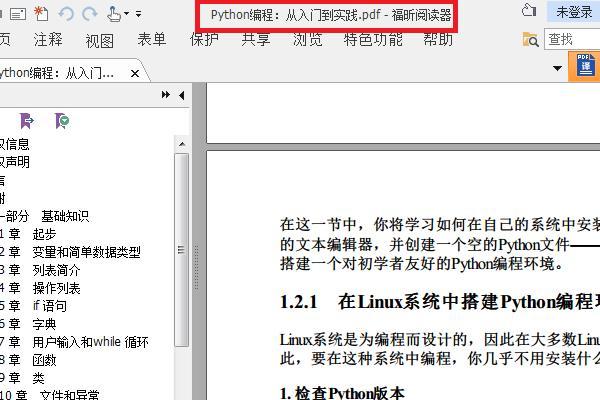
Task: Open the quick access toolbar customize arrow
Action: [139, 14]
